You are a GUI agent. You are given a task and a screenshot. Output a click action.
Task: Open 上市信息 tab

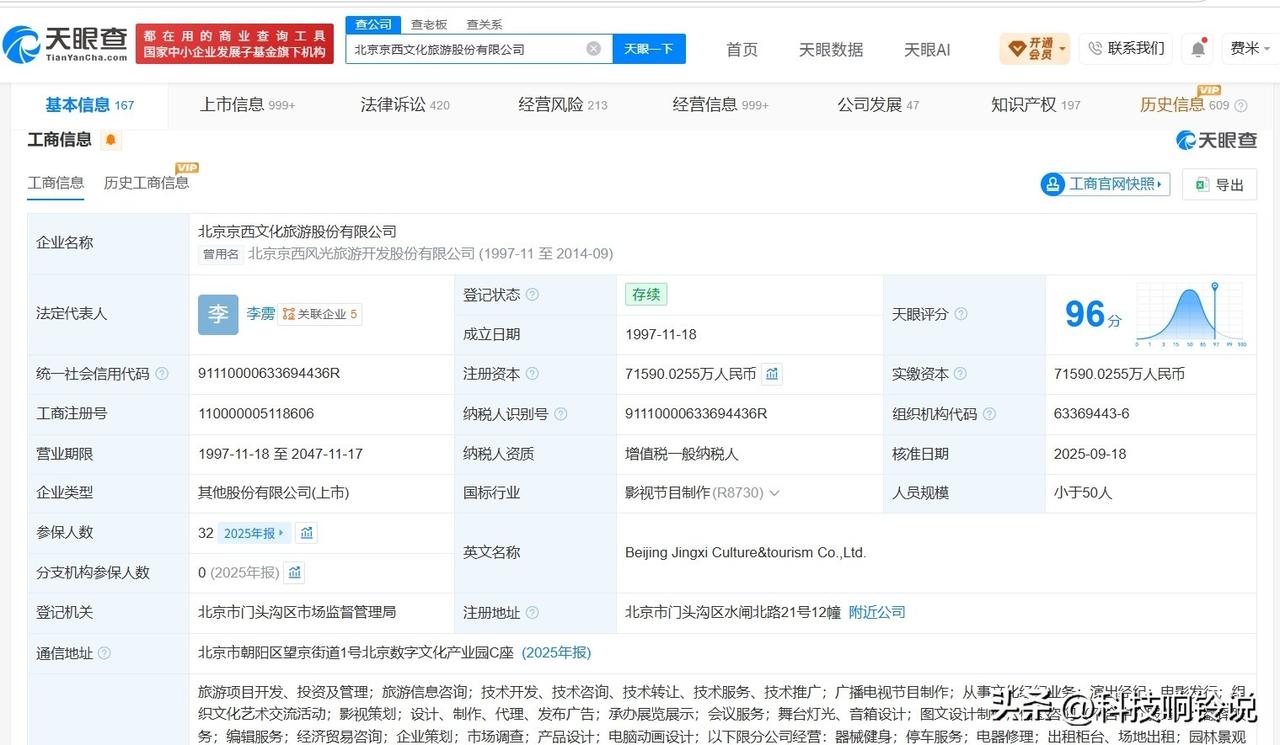click(x=247, y=105)
